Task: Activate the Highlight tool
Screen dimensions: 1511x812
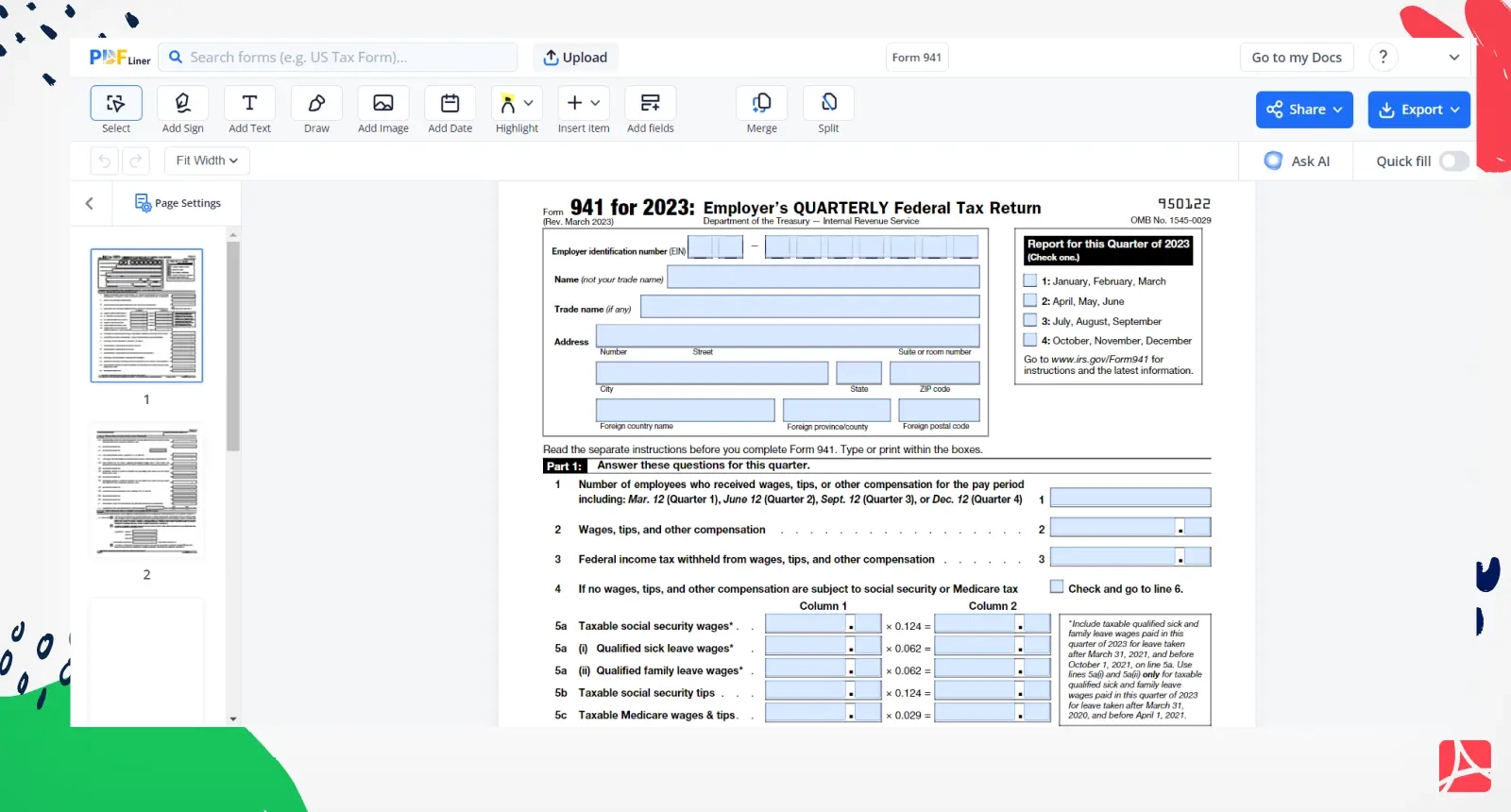Action: coord(508,103)
